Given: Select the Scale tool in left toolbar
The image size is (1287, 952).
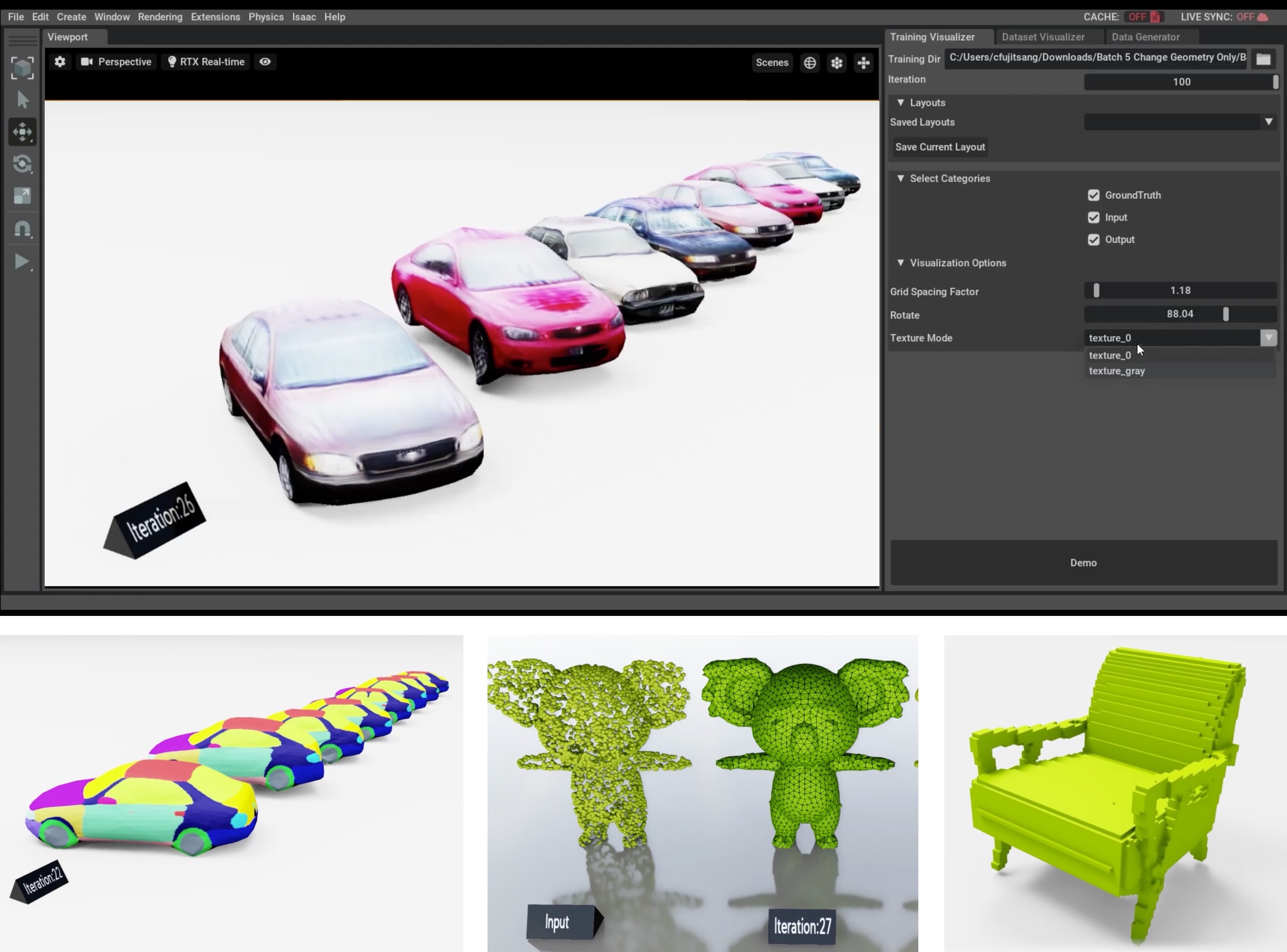Looking at the screenshot, I should tap(22, 196).
